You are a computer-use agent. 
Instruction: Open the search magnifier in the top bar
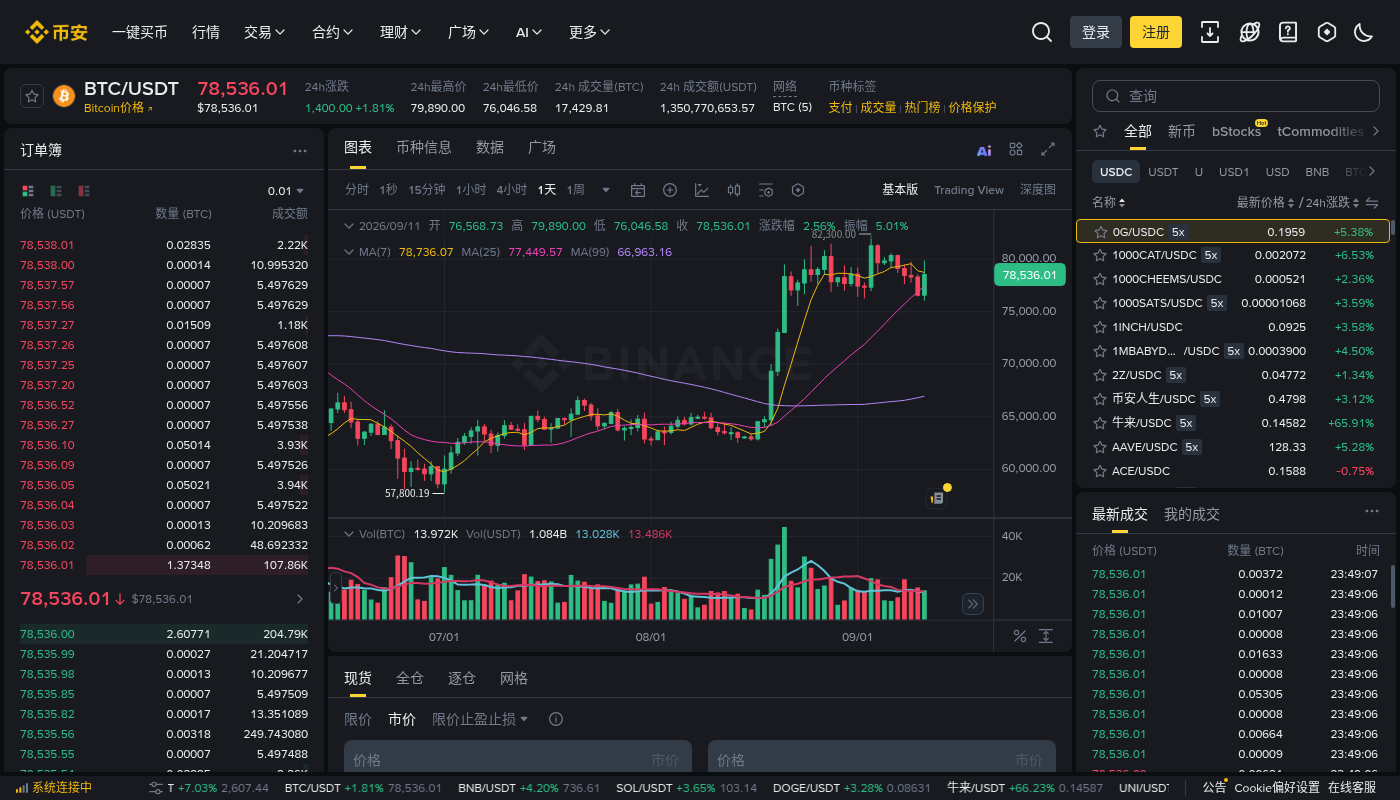pyautogui.click(x=1042, y=32)
